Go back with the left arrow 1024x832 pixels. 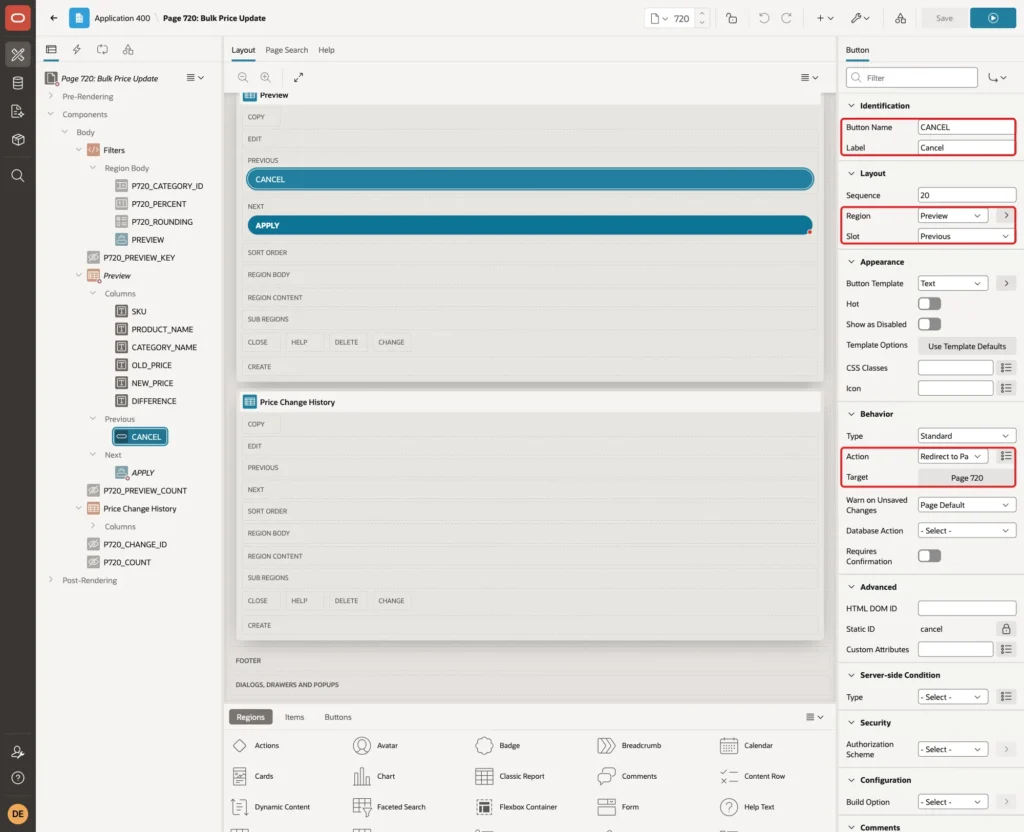coord(54,18)
